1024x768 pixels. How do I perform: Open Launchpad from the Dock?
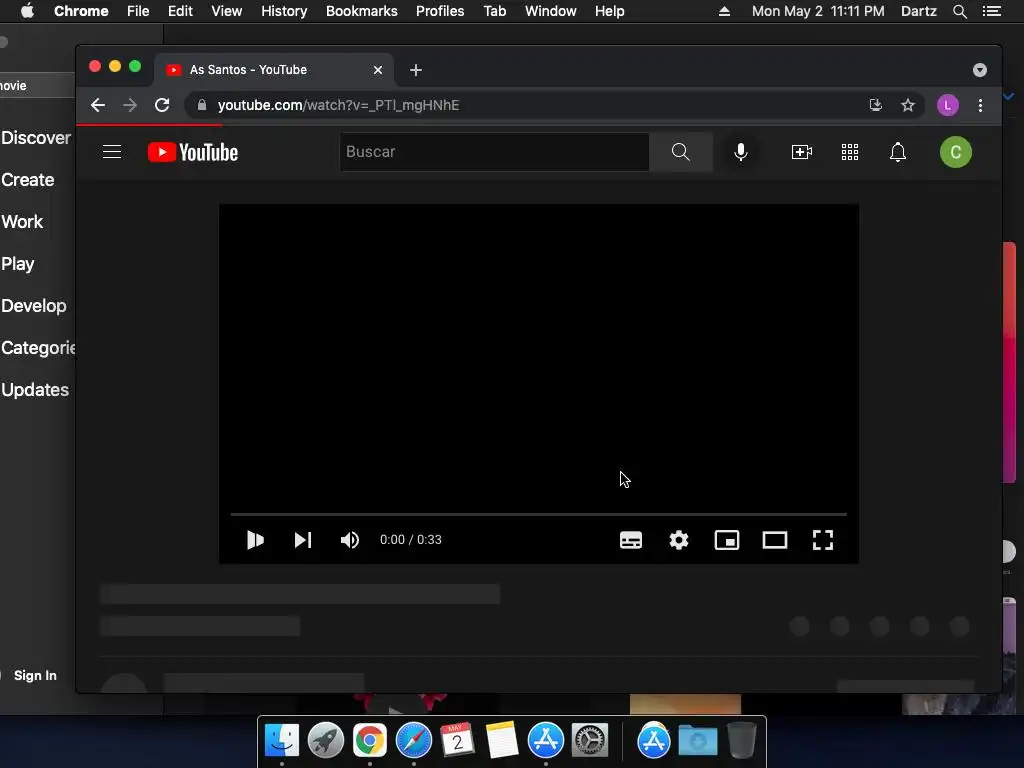click(x=325, y=741)
